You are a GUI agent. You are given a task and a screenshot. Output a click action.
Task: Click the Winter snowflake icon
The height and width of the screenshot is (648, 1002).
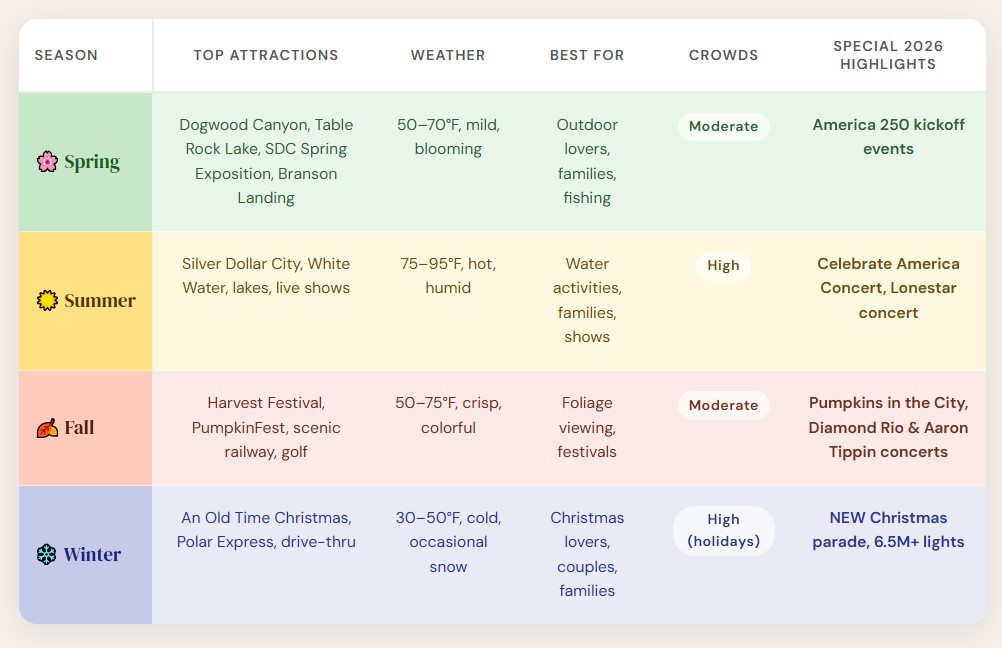coord(47,555)
